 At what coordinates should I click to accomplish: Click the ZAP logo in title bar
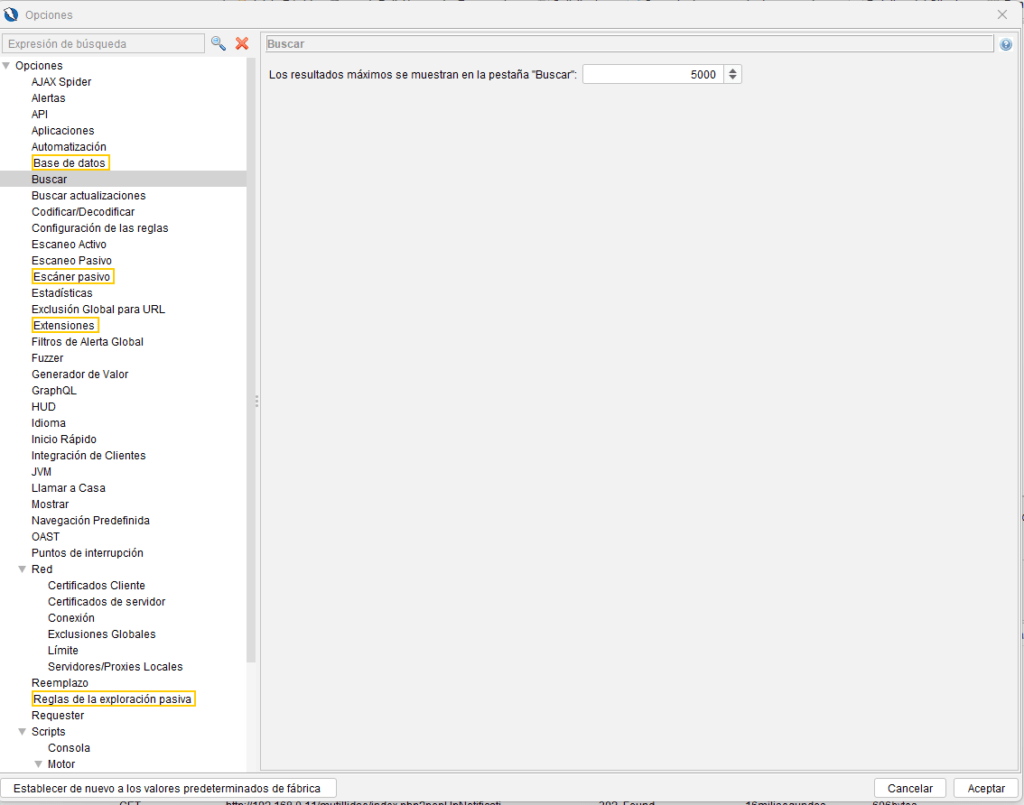point(11,15)
